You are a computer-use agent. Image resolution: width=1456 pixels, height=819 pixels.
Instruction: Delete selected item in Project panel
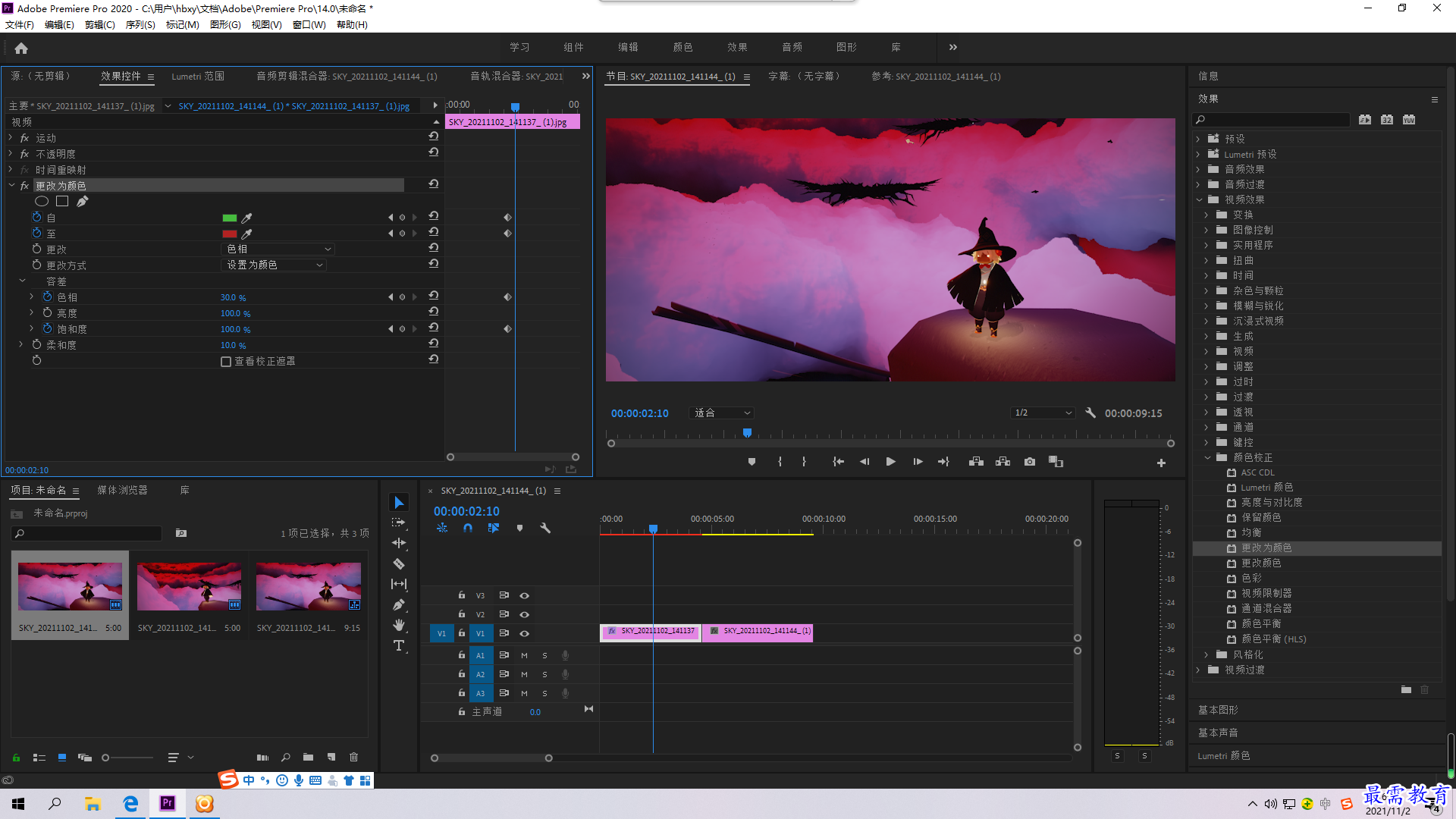[353, 757]
